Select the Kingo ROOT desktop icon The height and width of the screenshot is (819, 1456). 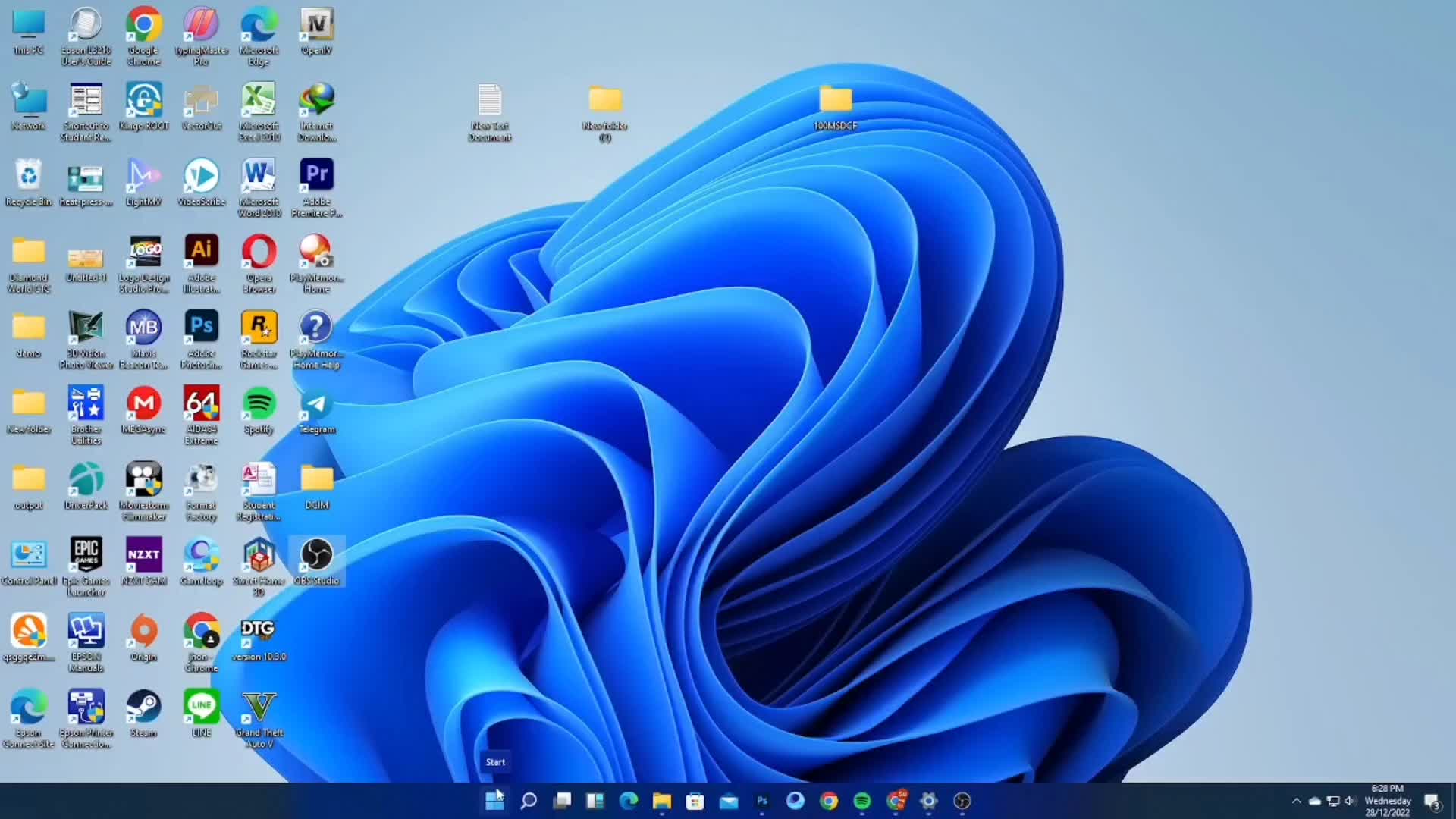point(143,108)
